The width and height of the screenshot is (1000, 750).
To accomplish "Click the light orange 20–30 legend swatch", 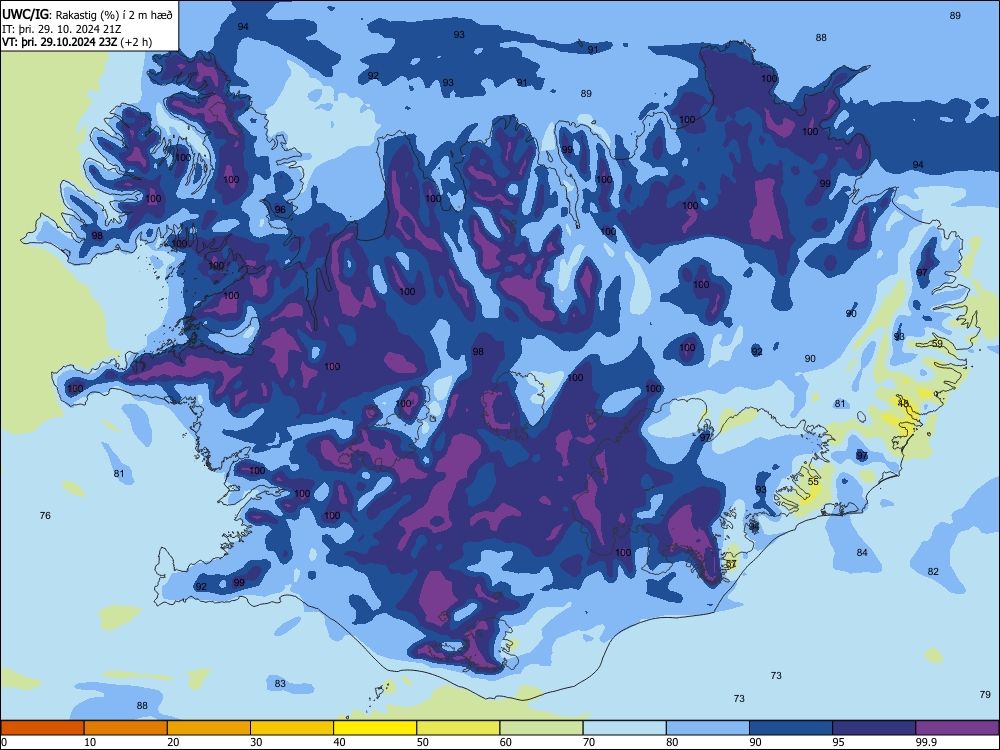I will pyautogui.click(x=209, y=728).
